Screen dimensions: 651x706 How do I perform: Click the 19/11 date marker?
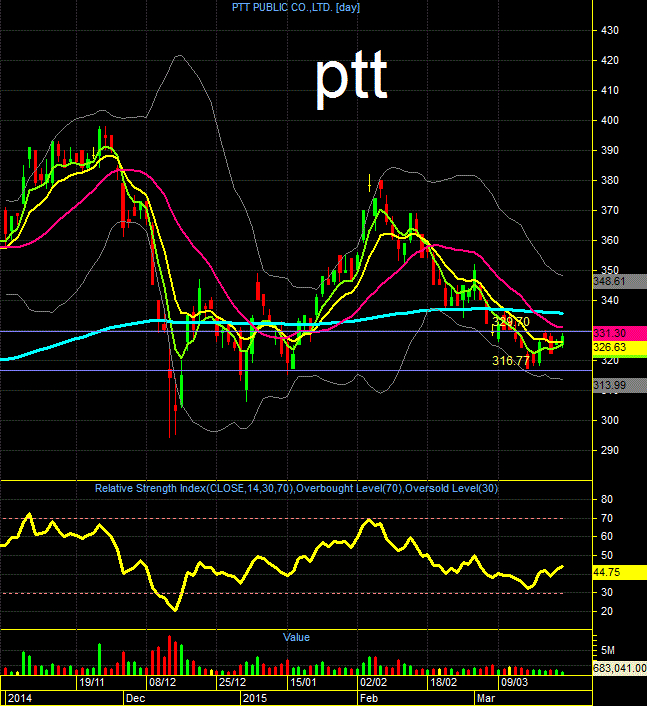coord(91,682)
